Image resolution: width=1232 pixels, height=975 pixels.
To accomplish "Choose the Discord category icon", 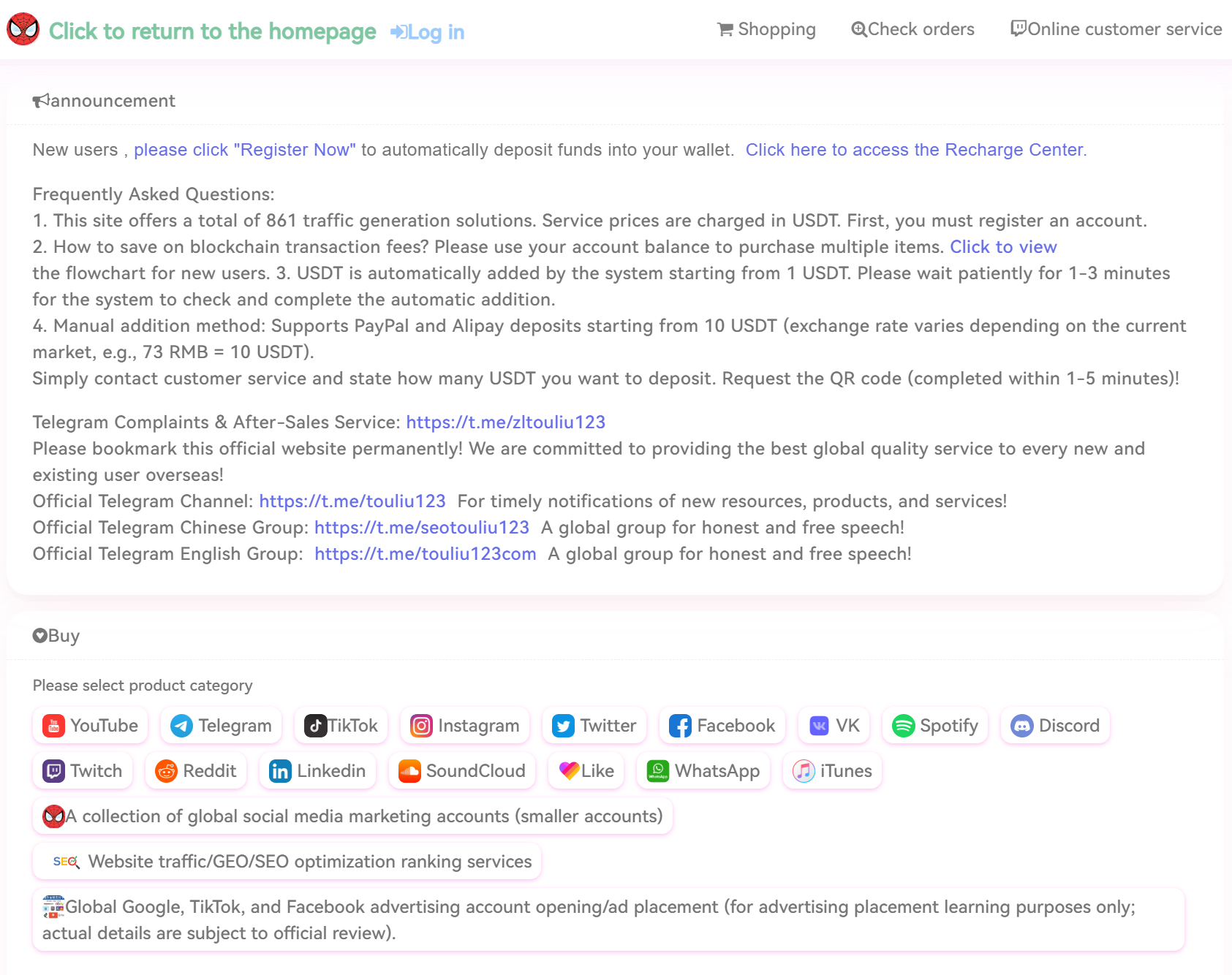I will coord(1021,726).
